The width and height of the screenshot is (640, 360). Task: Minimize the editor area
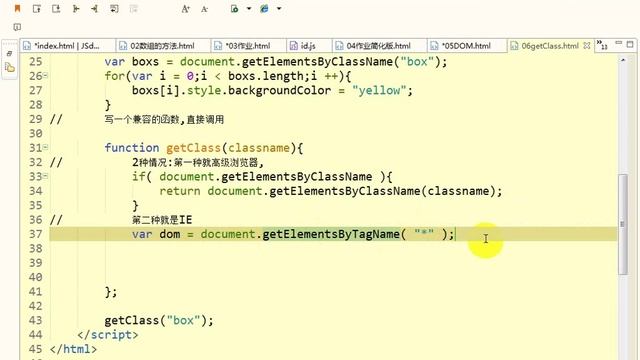(619, 43)
